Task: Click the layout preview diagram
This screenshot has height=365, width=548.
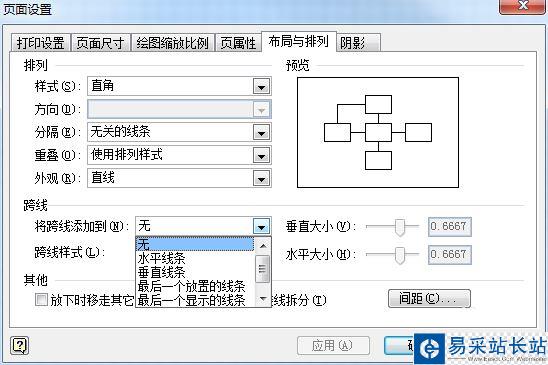Action: [378, 133]
